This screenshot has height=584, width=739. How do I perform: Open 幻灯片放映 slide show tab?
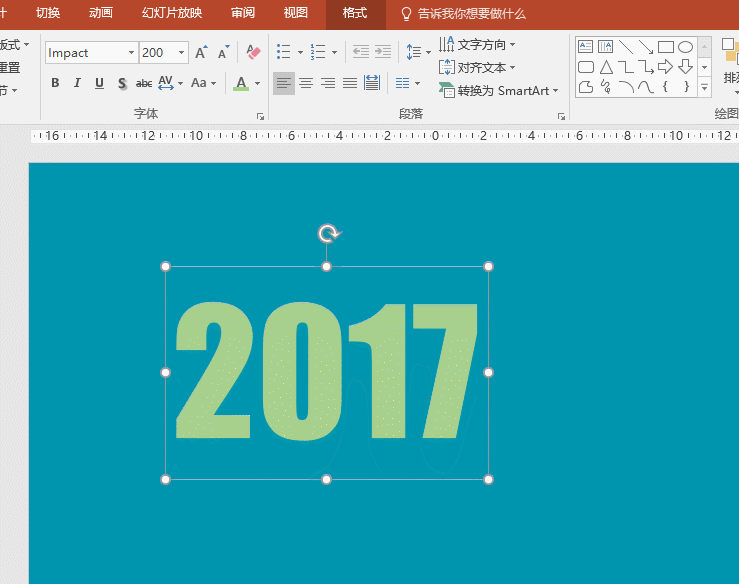(172, 13)
